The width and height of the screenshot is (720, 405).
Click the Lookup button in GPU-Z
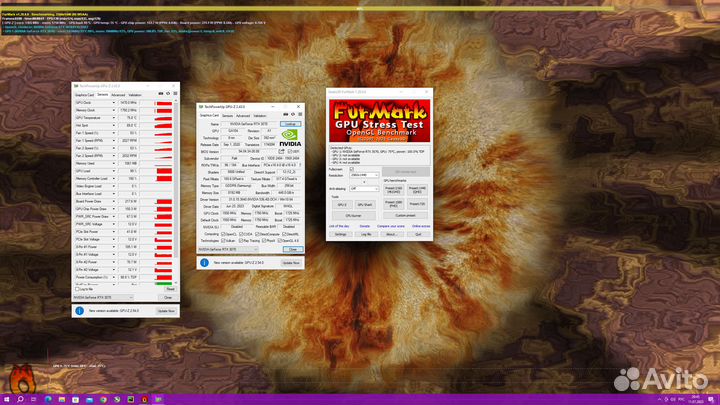(x=291, y=124)
